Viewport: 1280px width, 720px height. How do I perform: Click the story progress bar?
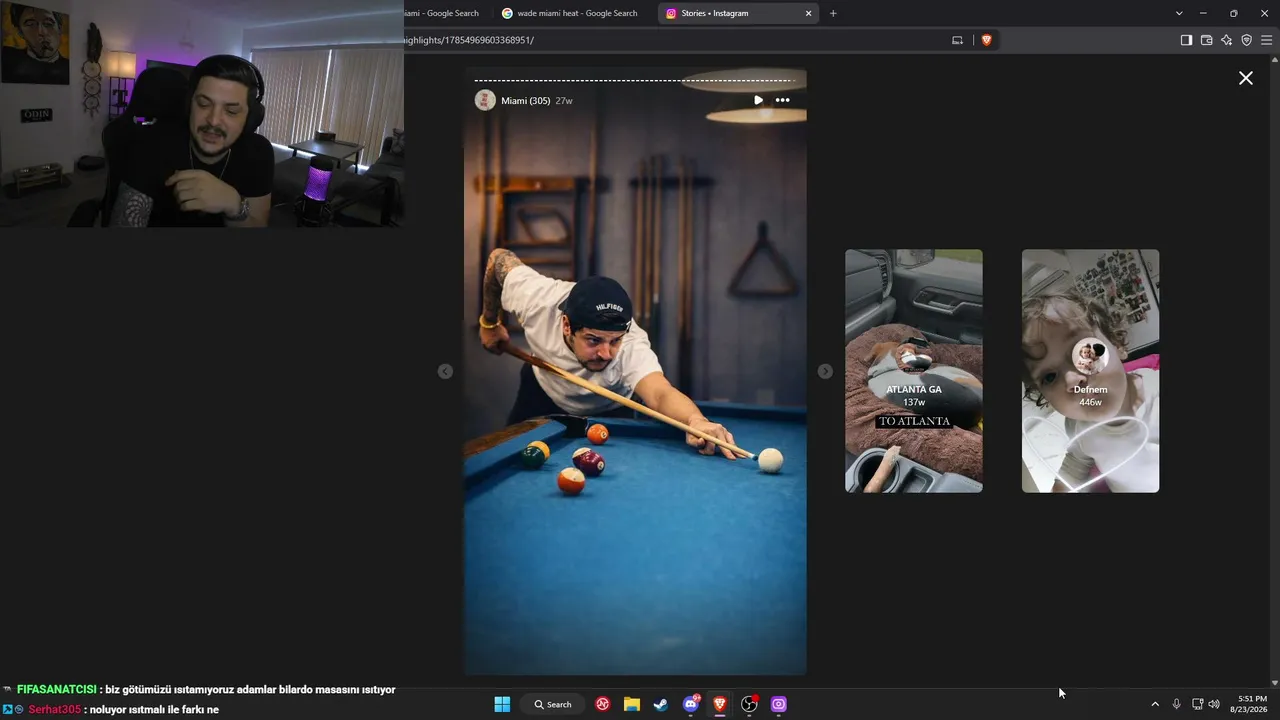[x=634, y=80]
